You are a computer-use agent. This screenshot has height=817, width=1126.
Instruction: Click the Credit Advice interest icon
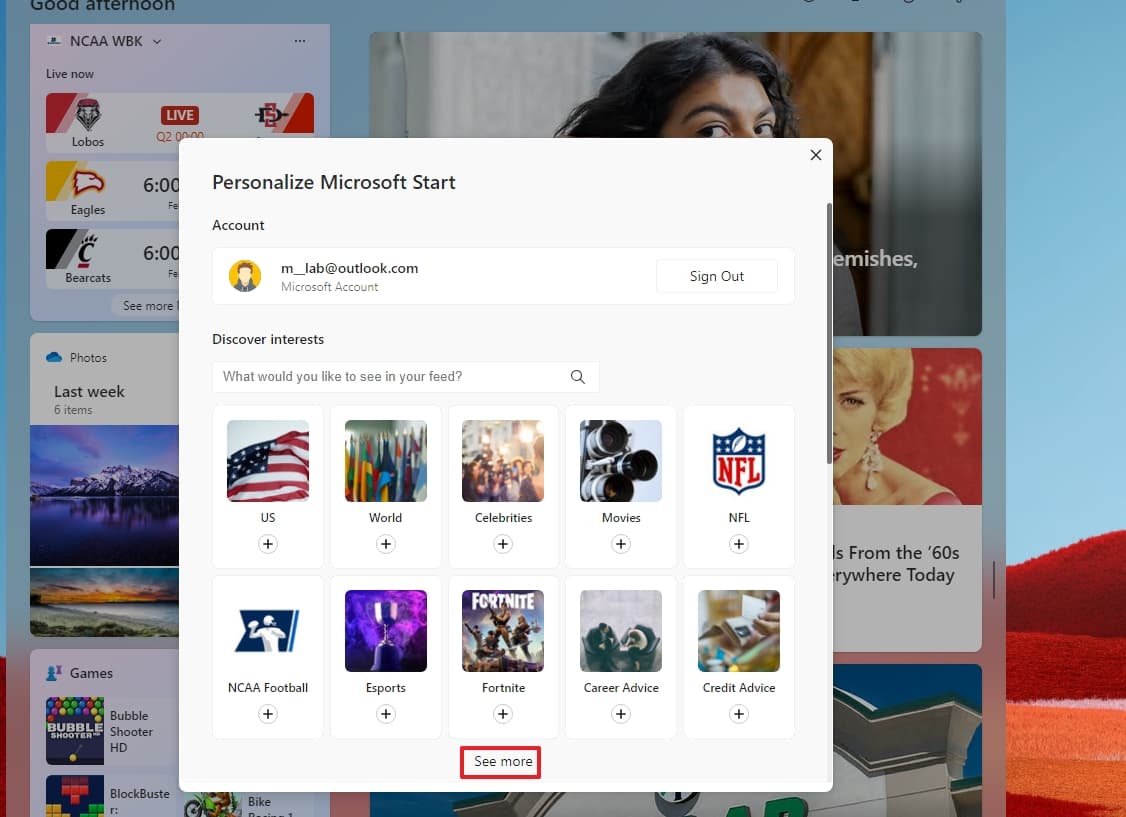point(738,630)
